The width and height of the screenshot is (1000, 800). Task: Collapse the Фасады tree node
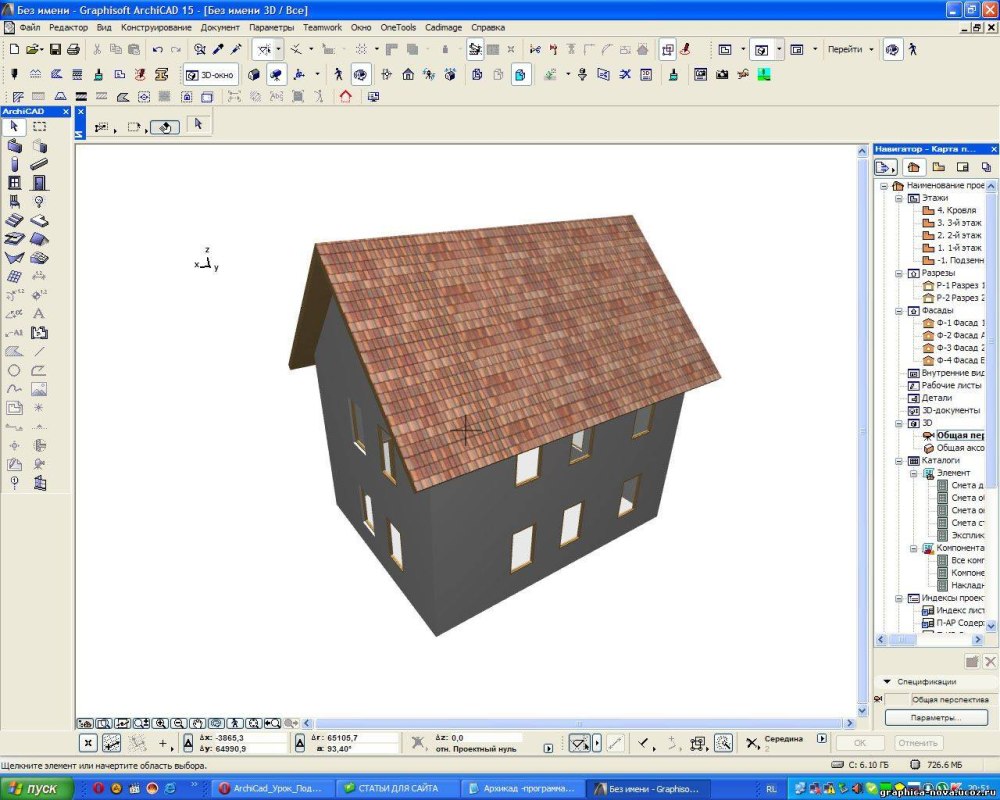point(898,311)
